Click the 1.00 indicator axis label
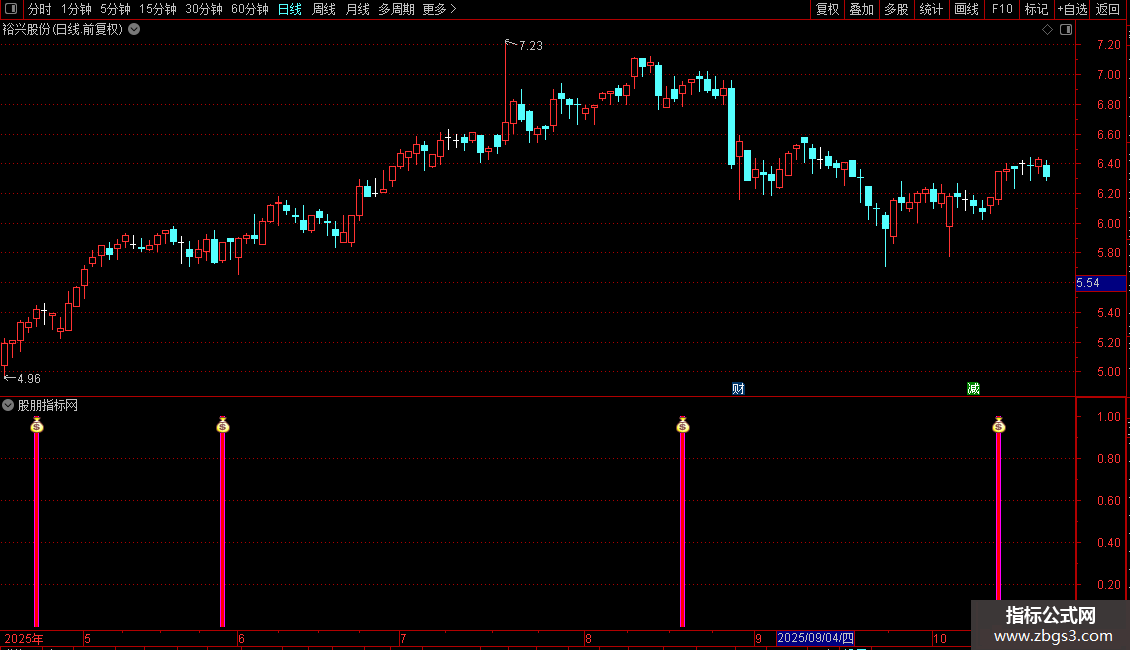This screenshot has height=650, width=1130. pos(1108,417)
